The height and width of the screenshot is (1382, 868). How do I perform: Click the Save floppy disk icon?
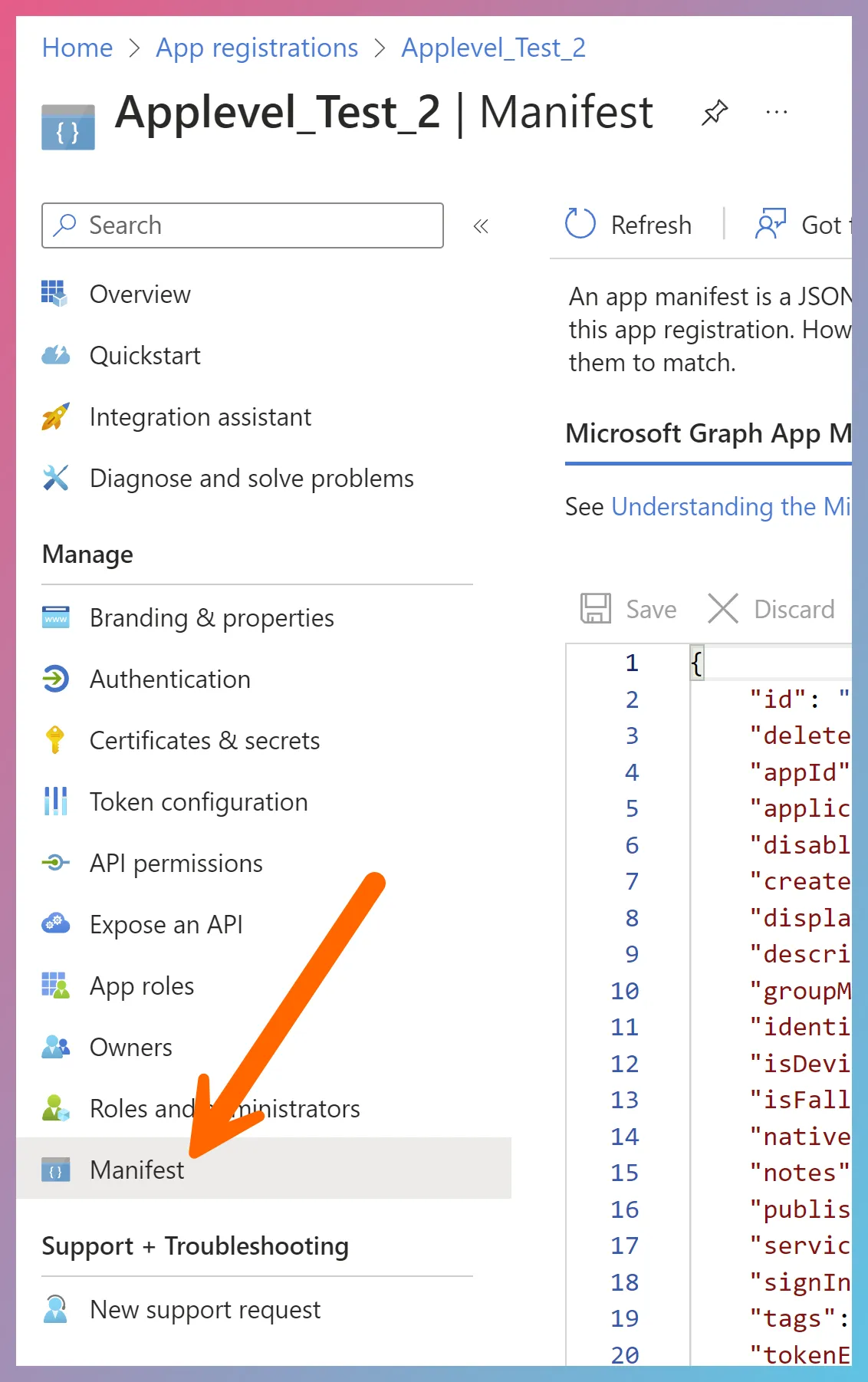pos(596,609)
